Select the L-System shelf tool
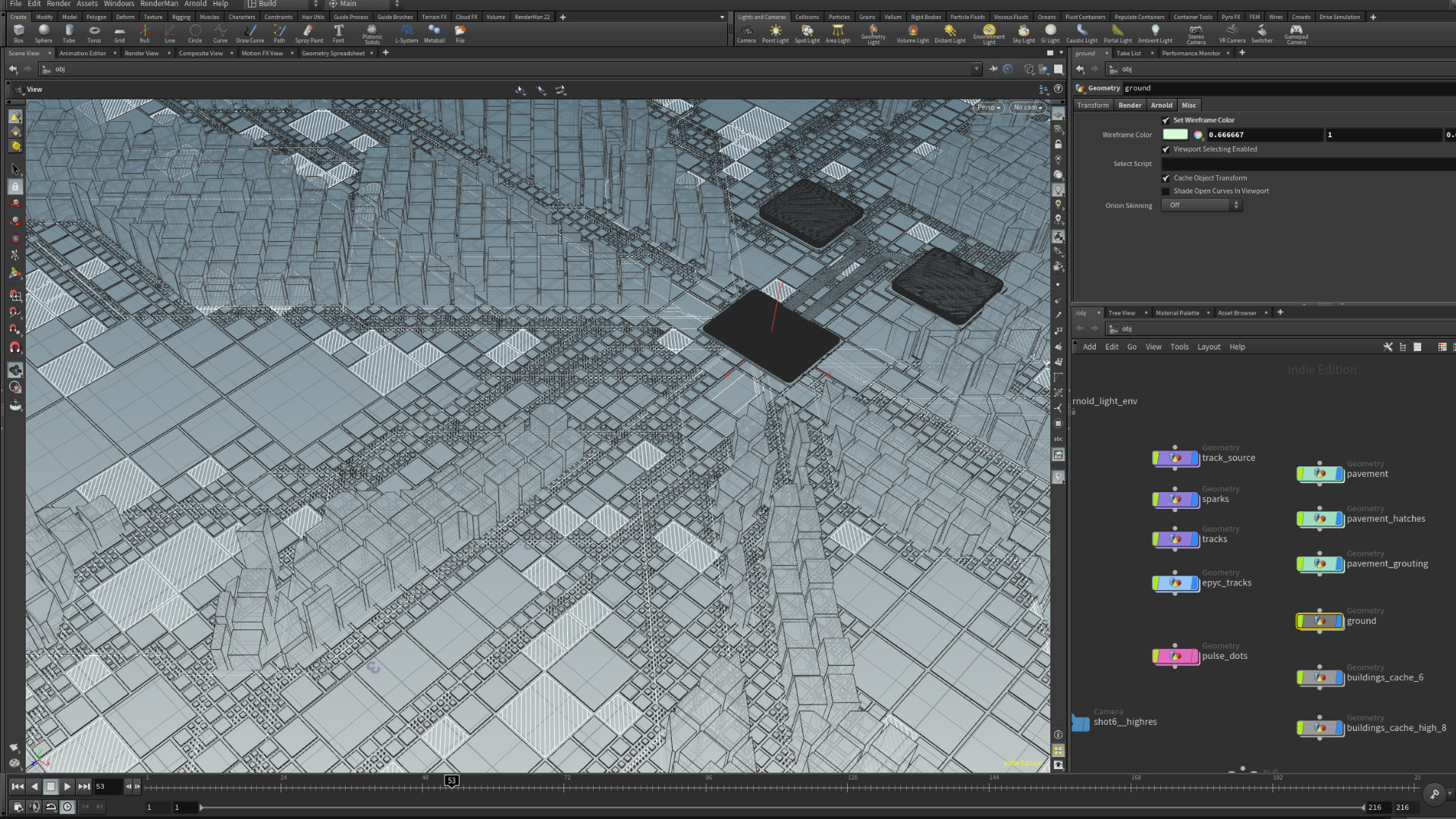This screenshot has height=819, width=1456. coord(406,33)
